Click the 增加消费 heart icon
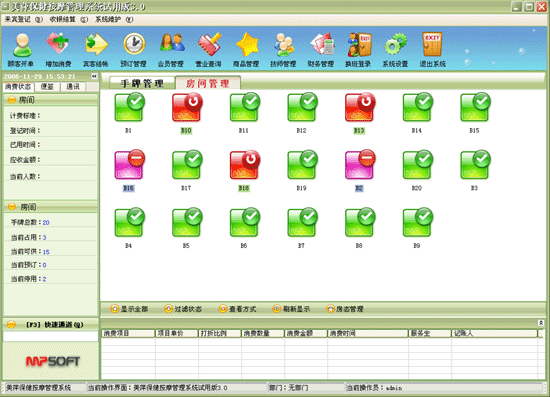Screen dimensions: 550x397 point(58,50)
